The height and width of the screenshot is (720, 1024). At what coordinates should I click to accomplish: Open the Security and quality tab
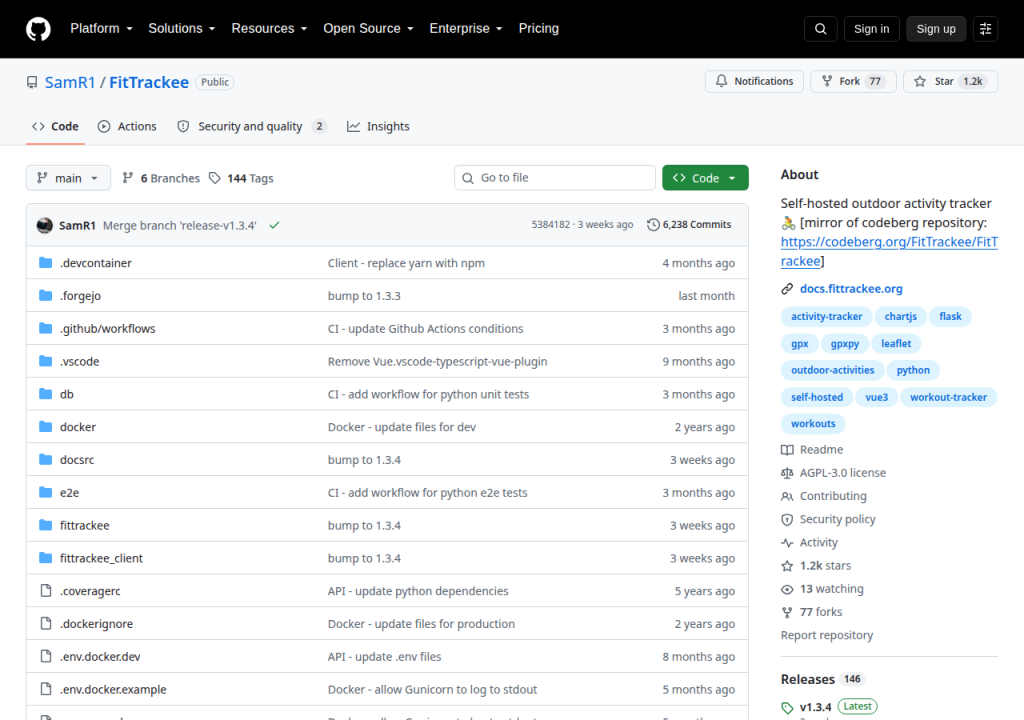point(251,126)
